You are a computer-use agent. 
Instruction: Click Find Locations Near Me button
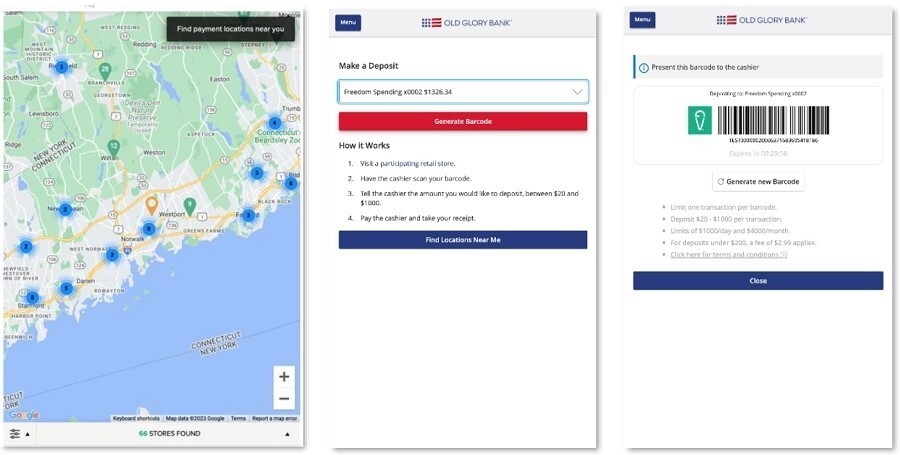[463, 240]
